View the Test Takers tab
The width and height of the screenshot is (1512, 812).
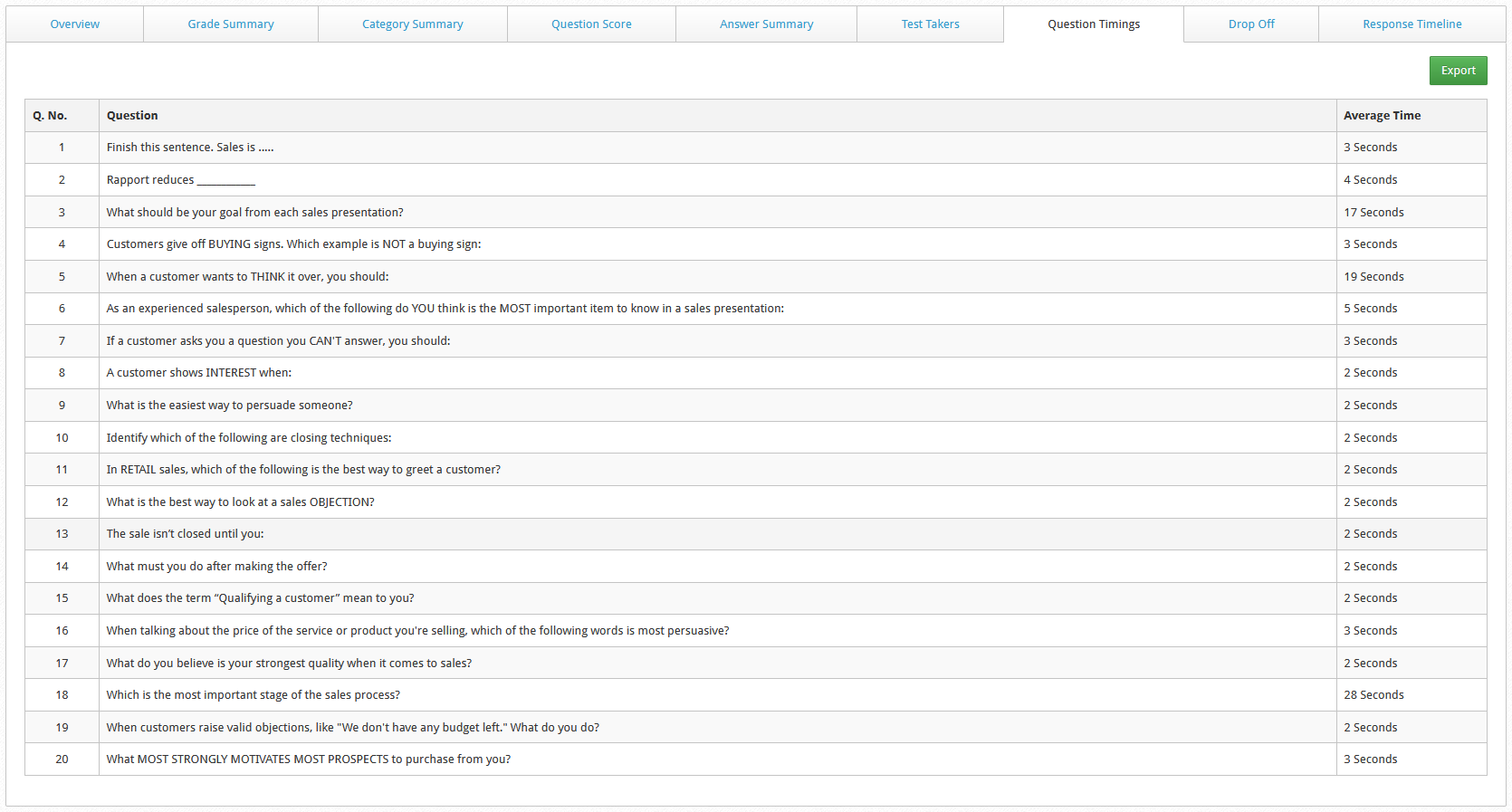coord(930,24)
